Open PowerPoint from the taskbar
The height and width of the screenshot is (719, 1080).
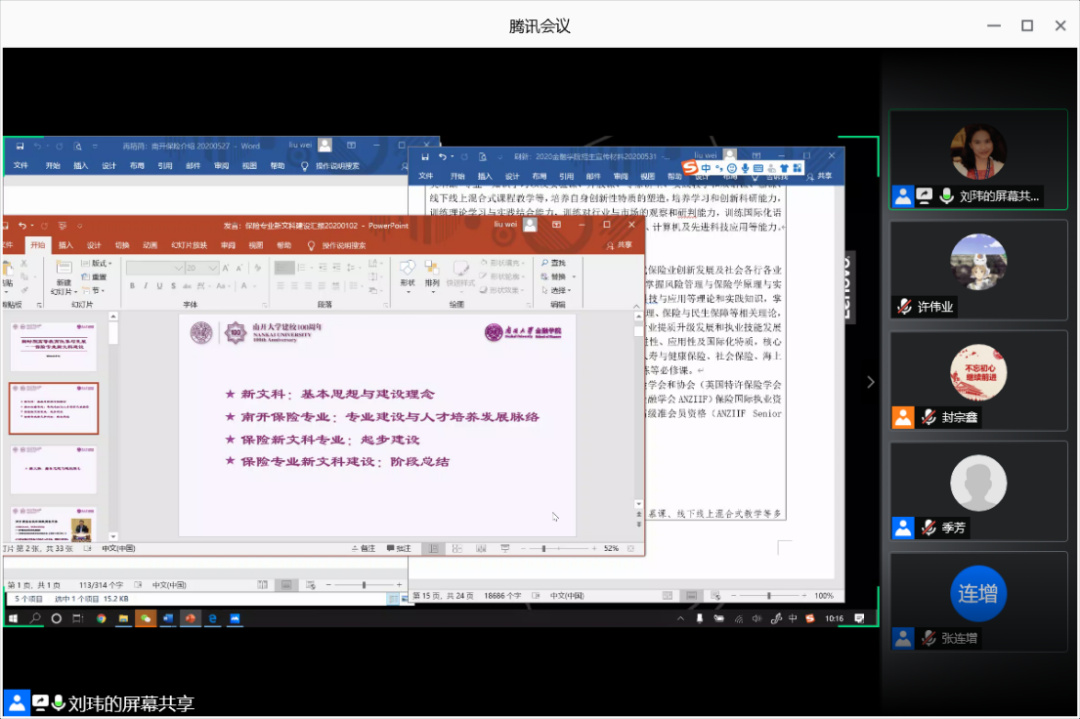pyautogui.click(x=190, y=618)
